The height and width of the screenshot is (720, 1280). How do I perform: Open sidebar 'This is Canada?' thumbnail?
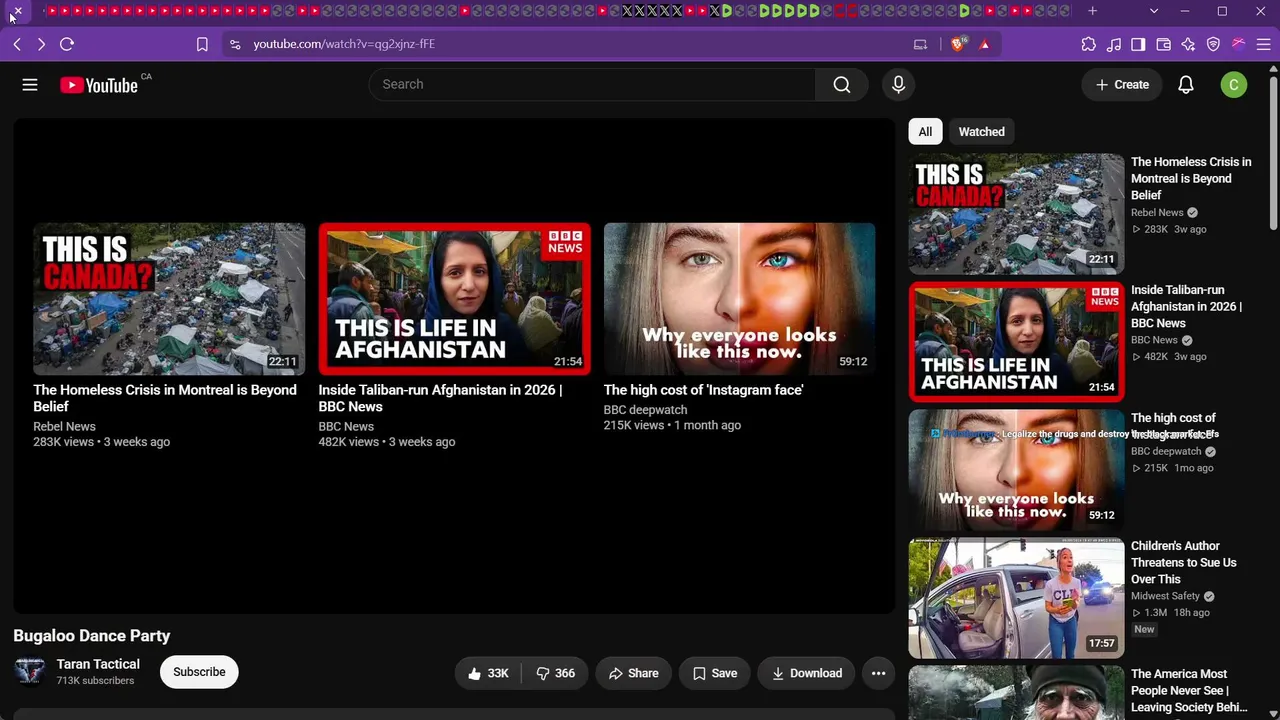(x=1016, y=214)
